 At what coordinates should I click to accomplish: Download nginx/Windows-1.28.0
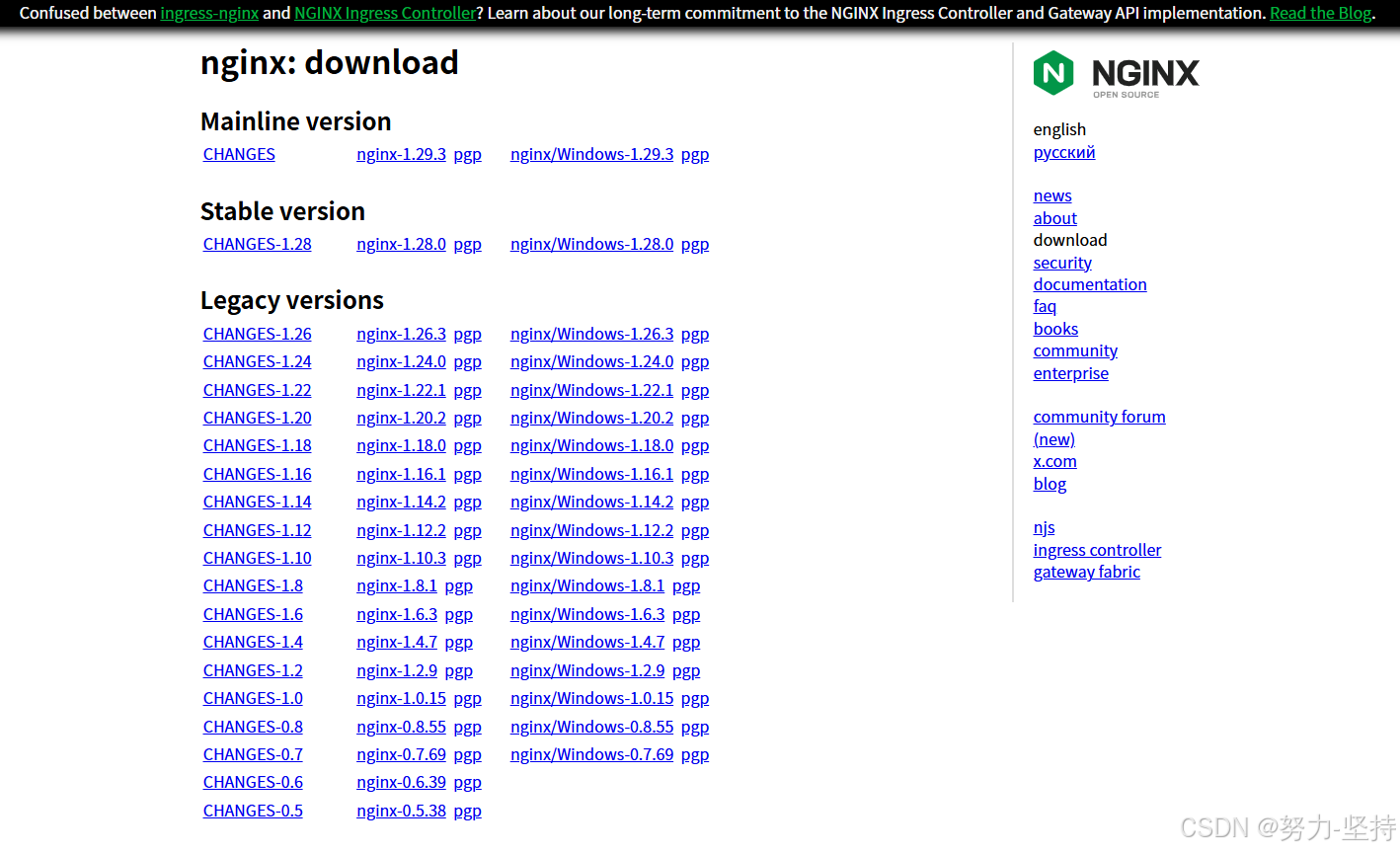tap(591, 244)
